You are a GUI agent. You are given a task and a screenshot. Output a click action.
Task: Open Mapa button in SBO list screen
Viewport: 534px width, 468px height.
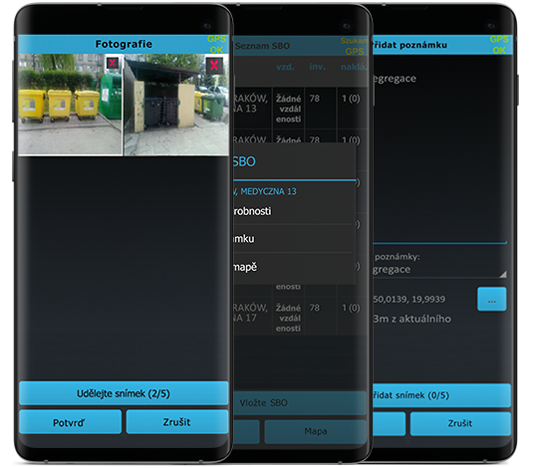pos(316,432)
